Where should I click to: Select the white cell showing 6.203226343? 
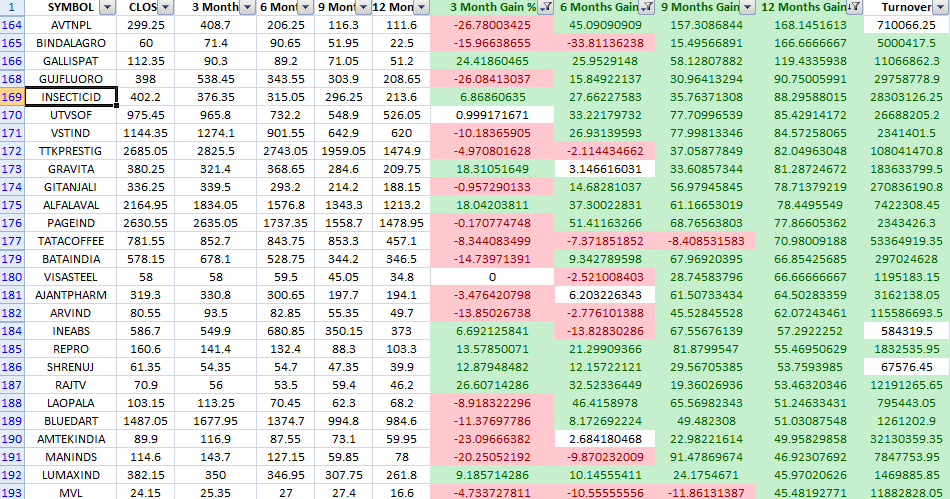coord(605,295)
